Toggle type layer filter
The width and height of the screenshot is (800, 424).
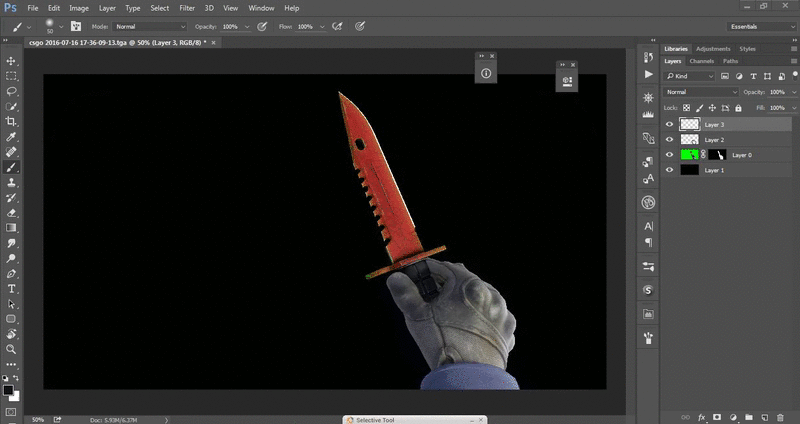[x=753, y=76]
